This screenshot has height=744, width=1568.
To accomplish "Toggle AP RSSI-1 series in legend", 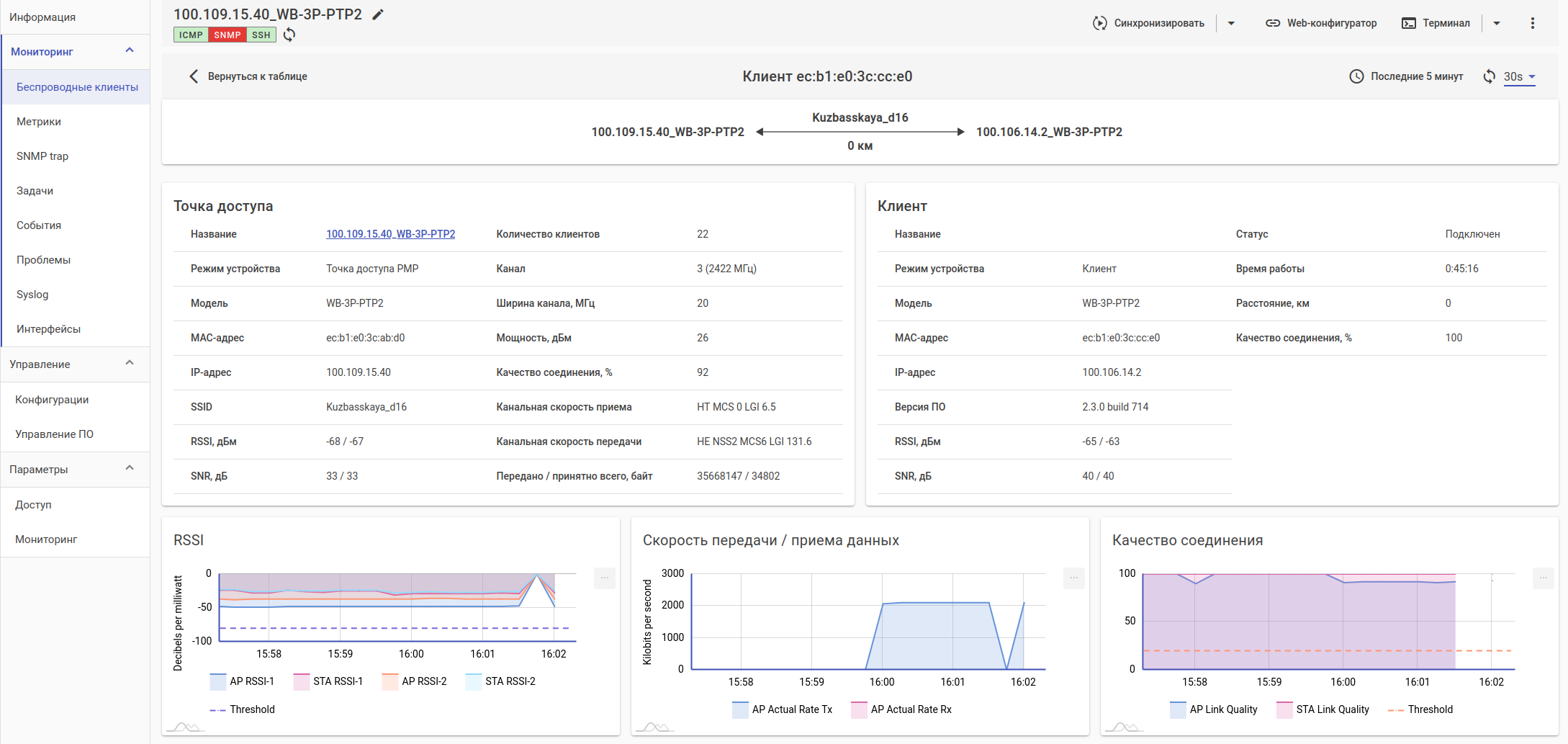I will (242, 681).
